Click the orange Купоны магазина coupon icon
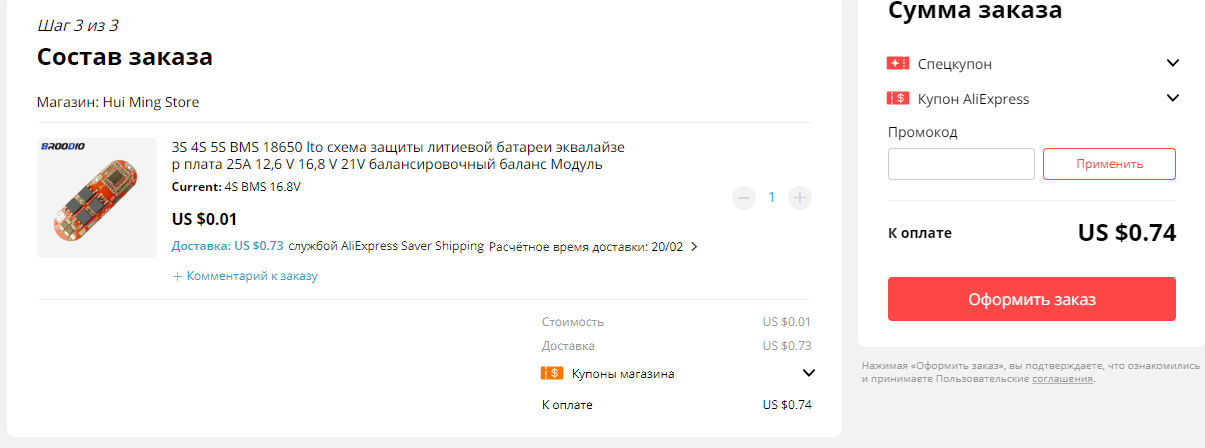 [552, 373]
